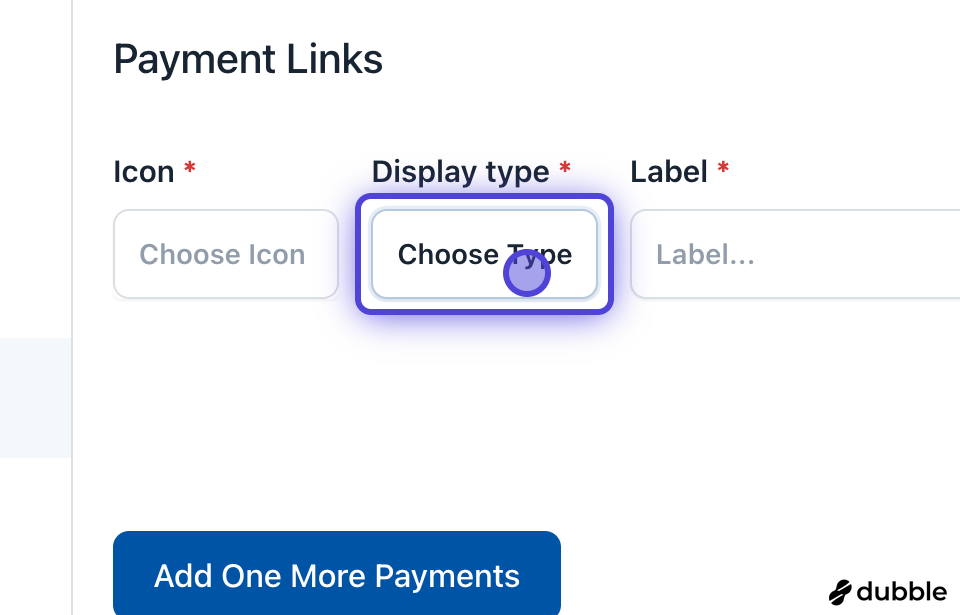Click the Icon field label

coord(144,172)
